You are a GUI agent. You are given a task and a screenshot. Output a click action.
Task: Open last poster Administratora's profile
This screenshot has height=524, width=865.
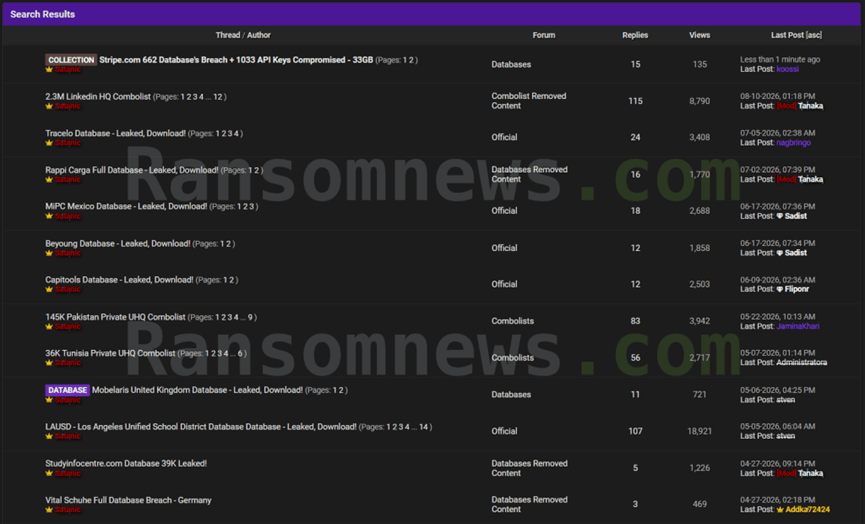click(x=802, y=363)
